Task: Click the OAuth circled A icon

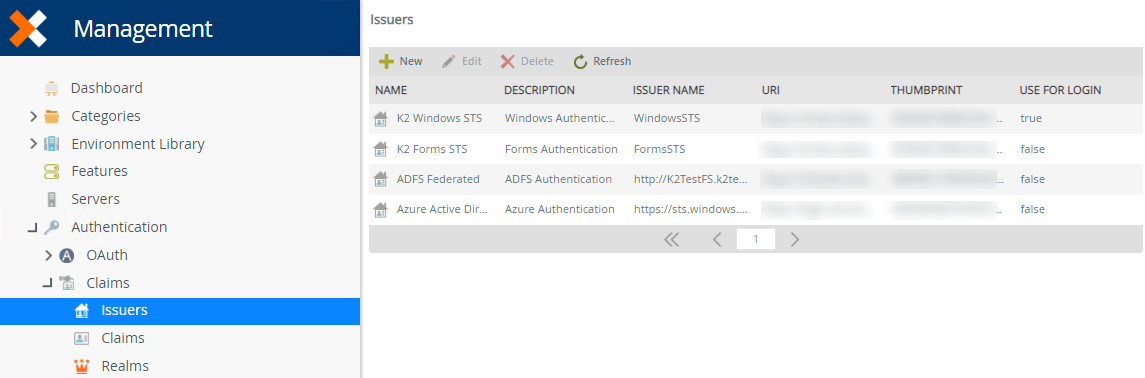Action: (66, 255)
